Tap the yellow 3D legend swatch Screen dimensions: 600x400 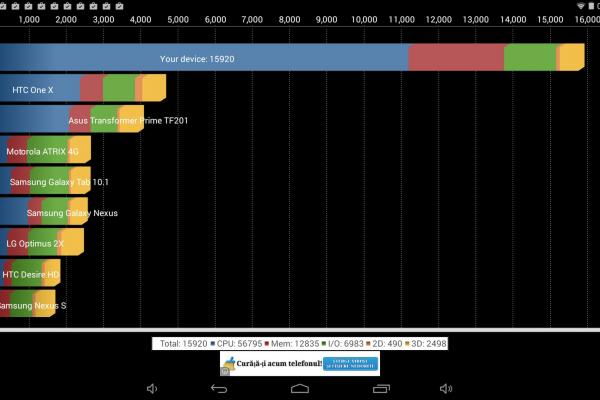pos(407,343)
